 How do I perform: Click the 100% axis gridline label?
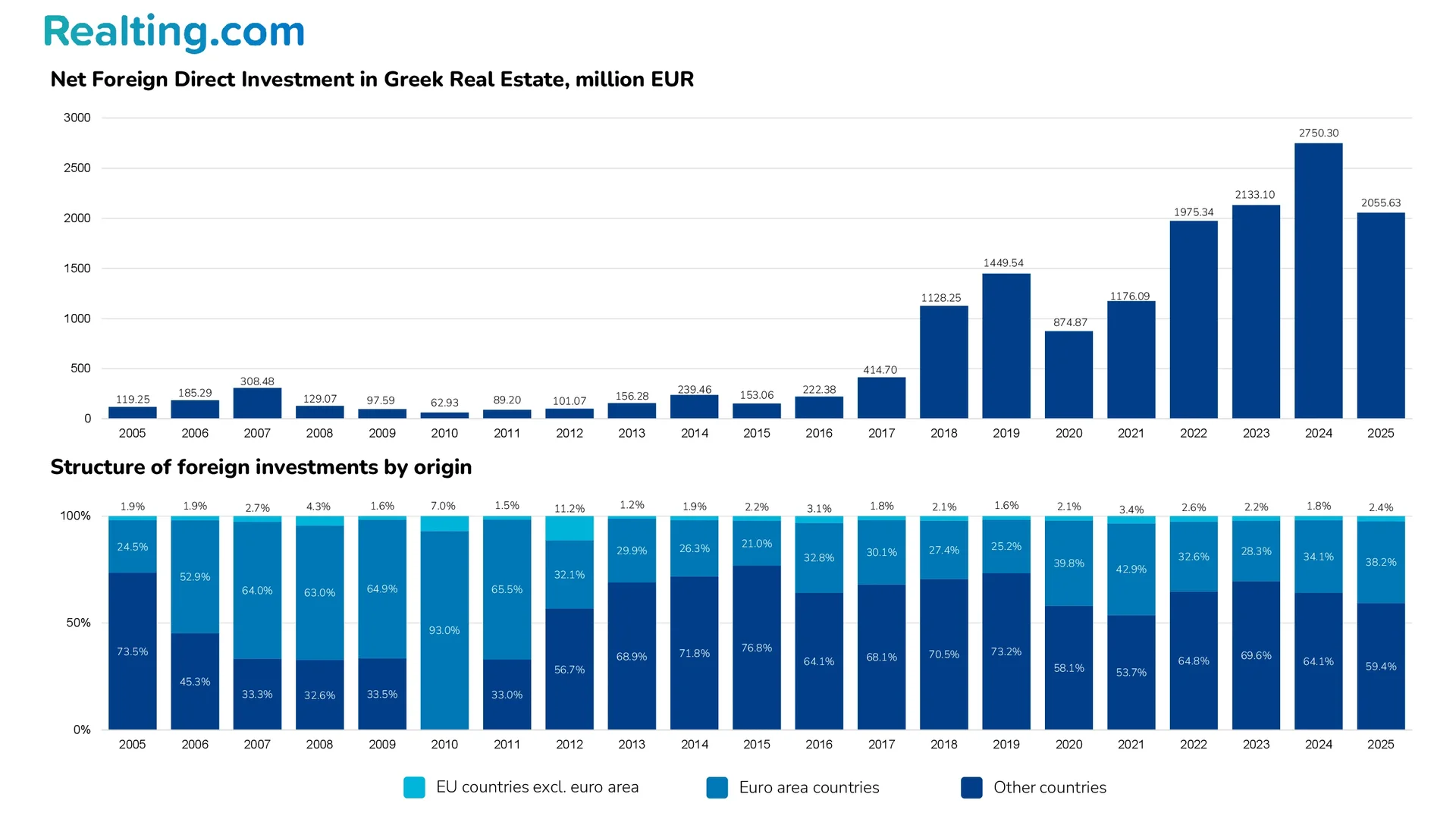(x=76, y=516)
